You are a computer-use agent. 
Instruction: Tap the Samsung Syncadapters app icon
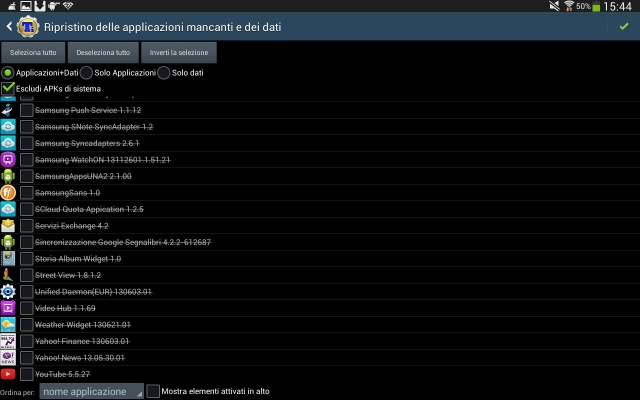[x=8, y=143]
